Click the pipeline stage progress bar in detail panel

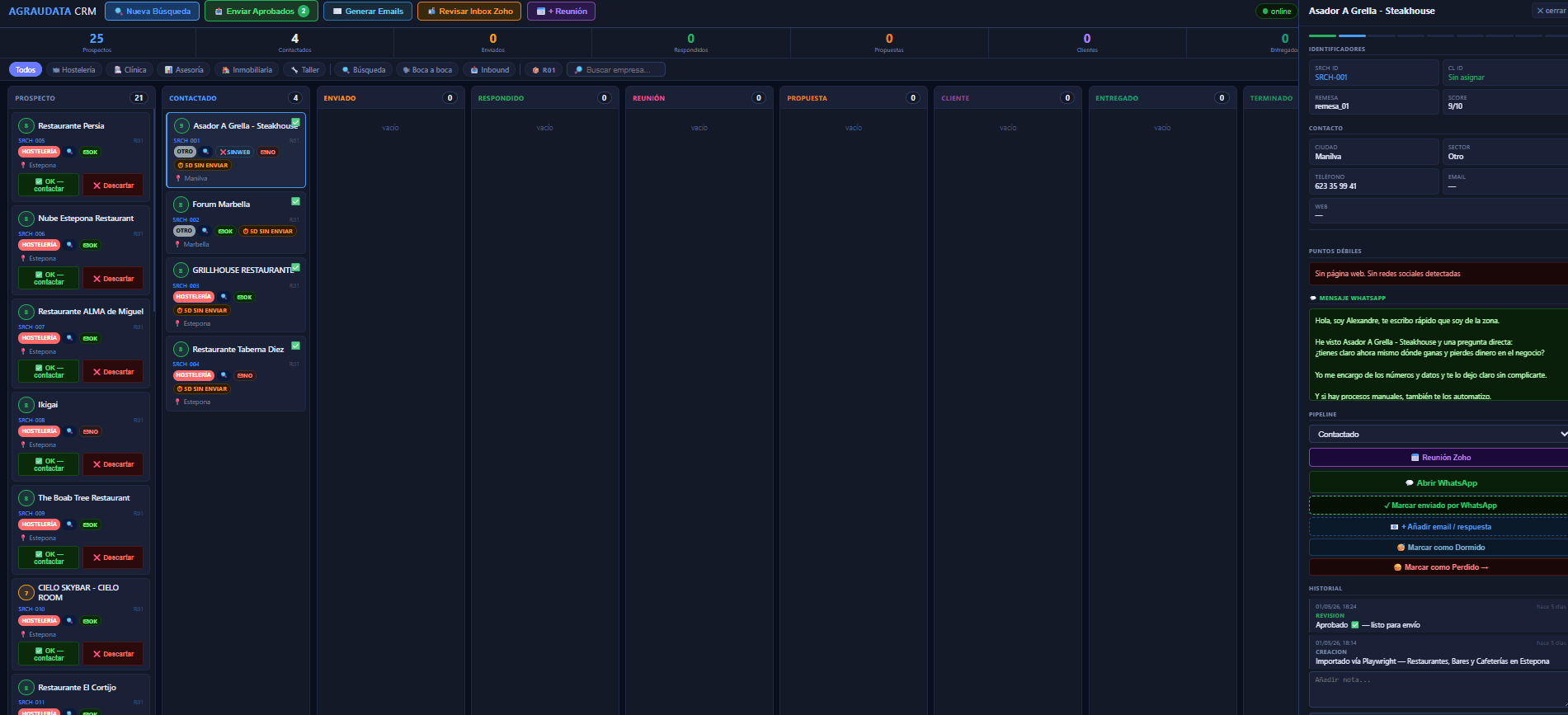coord(1439,36)
